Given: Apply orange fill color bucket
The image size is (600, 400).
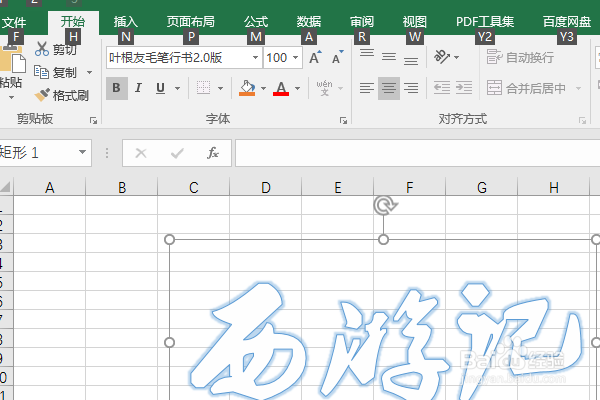Looking at the screenshot, I should [247, 88].
